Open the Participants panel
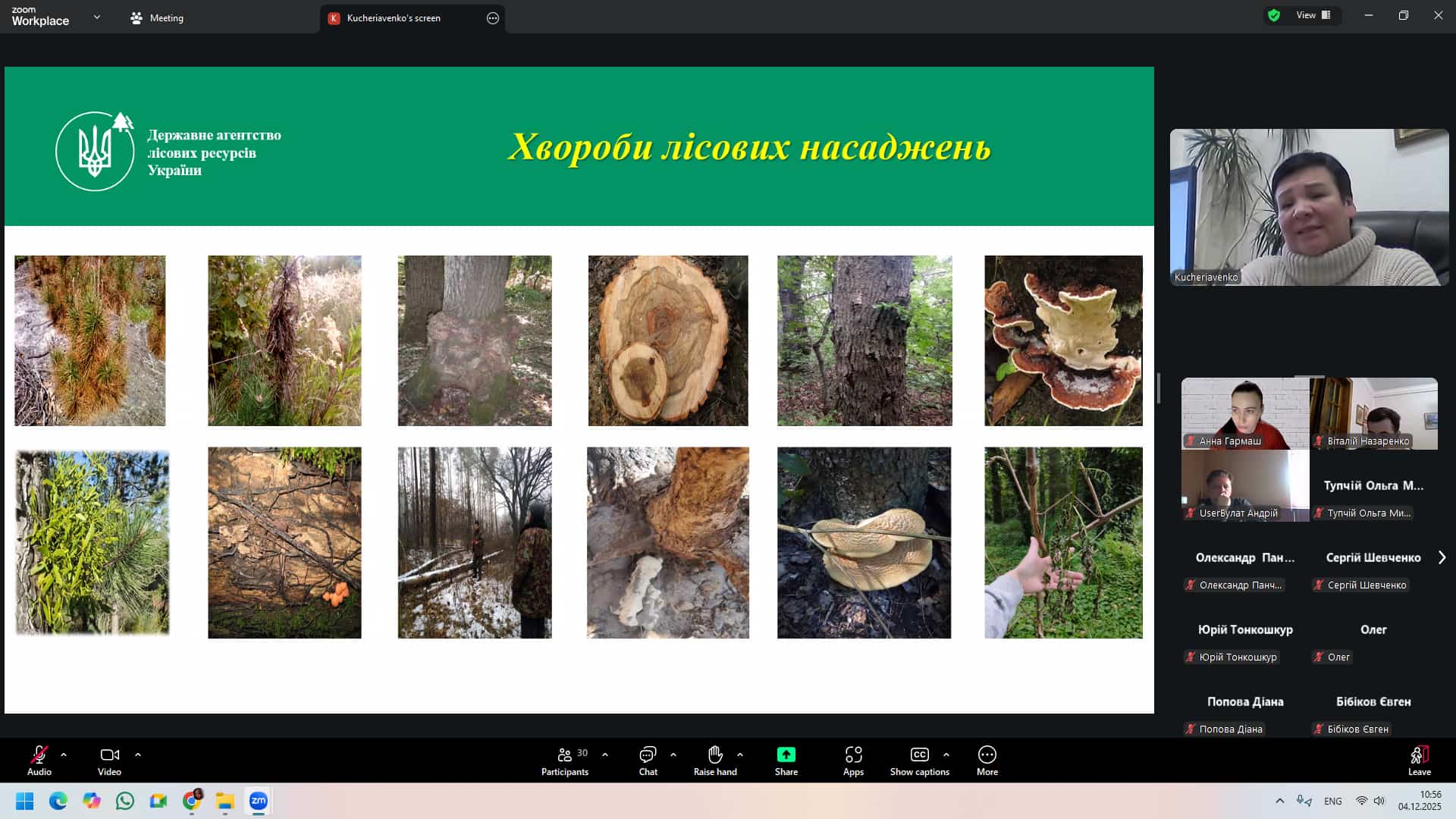Image resolution: width=1456 pixels, height=819 pixels. (x=565, y=761)
